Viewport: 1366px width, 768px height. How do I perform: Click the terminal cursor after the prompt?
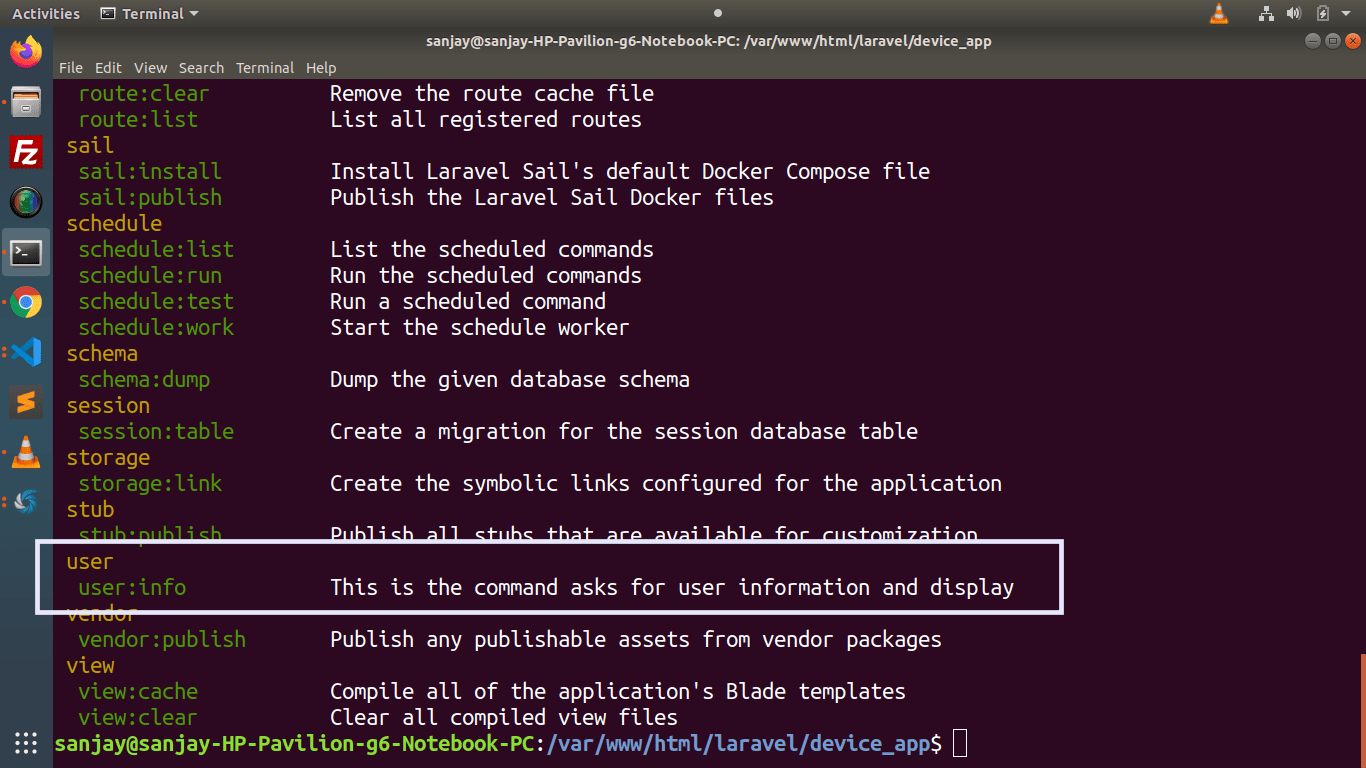pyautogui.click(x=960, y=743)
